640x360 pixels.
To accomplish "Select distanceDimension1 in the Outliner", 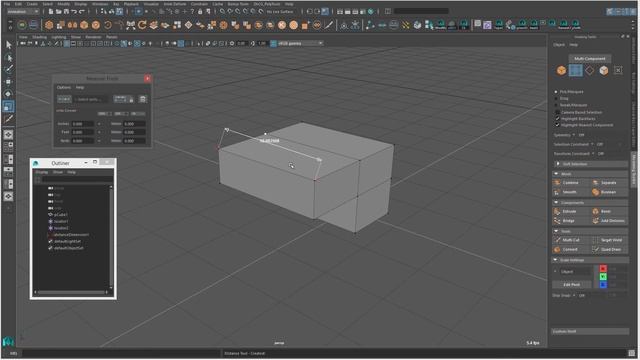I will point(71,235).
